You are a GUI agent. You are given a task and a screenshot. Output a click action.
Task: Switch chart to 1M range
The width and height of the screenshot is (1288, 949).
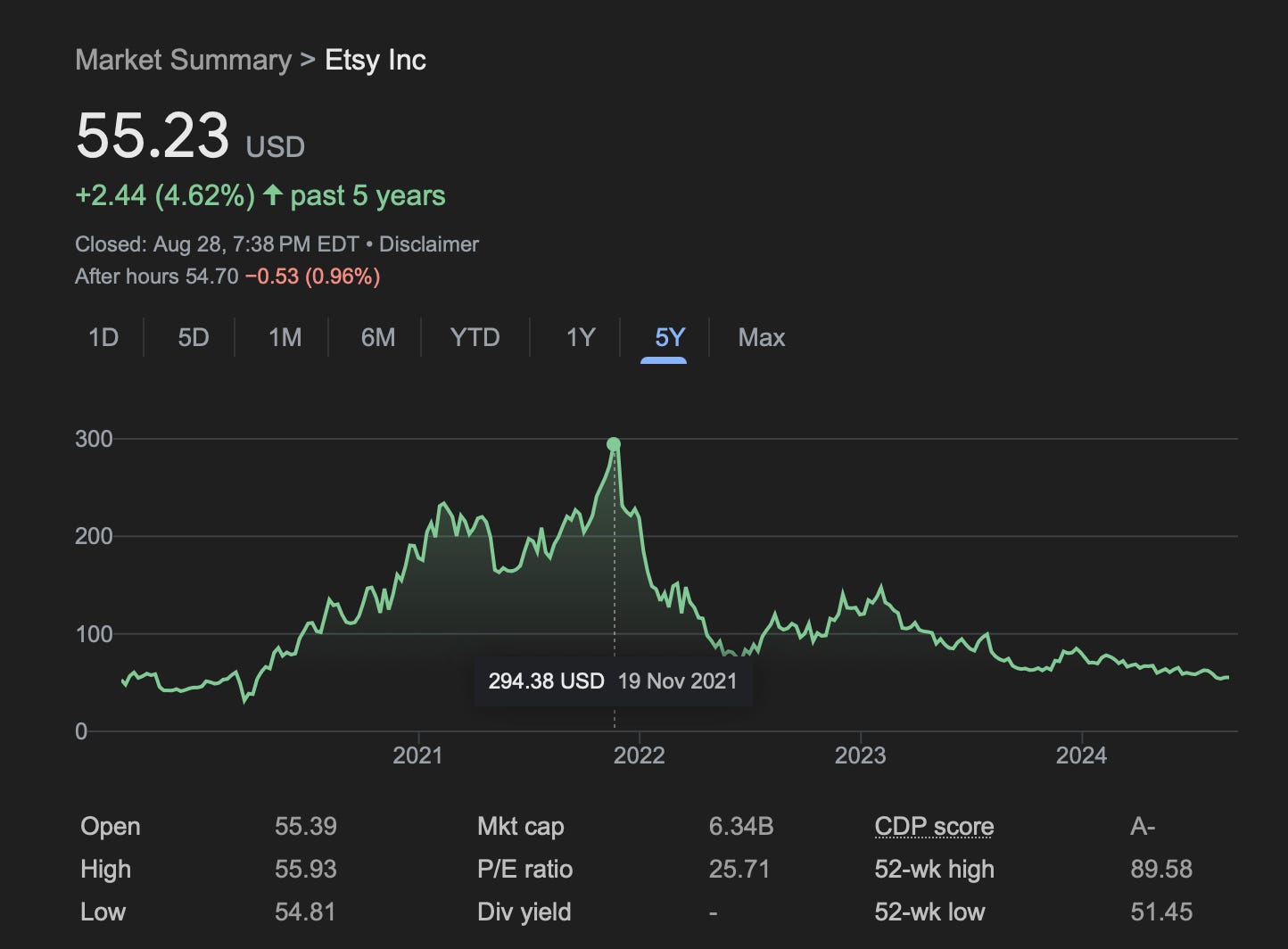tap(285, 338)
